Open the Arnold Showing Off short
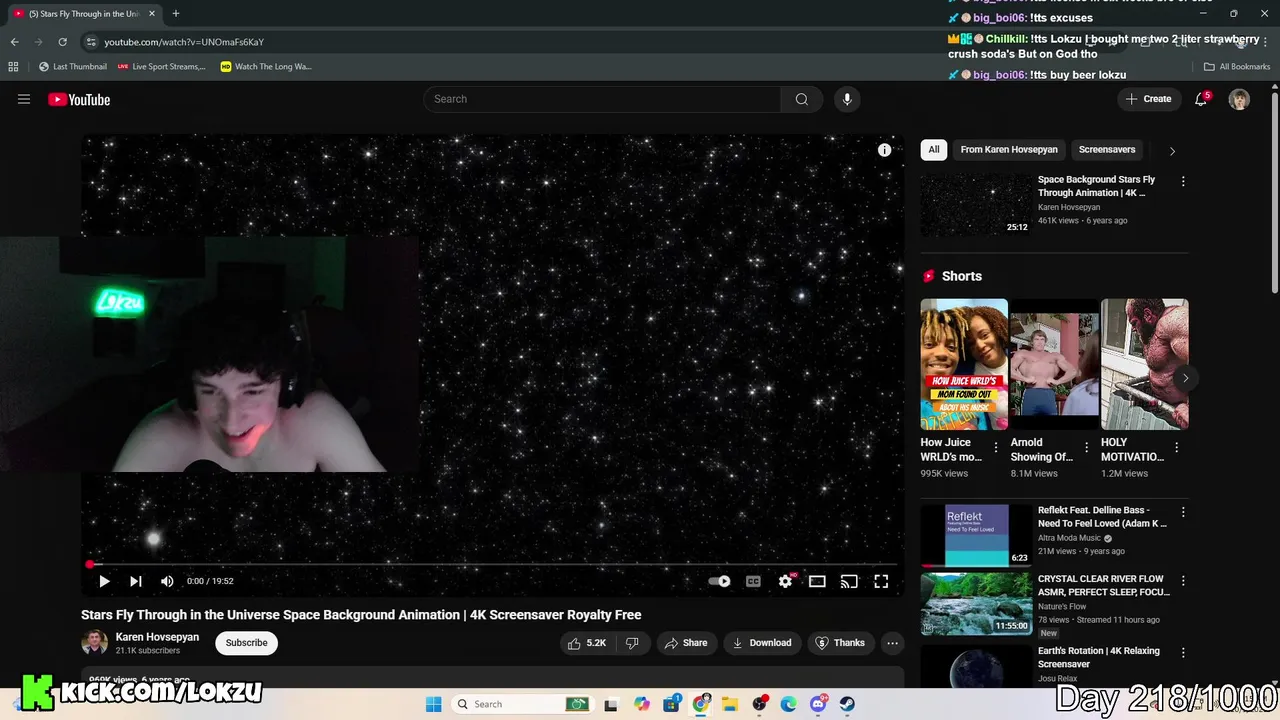Image resolution: width=1280 pixels, height=720 pixels. (x=1054, y=364)
